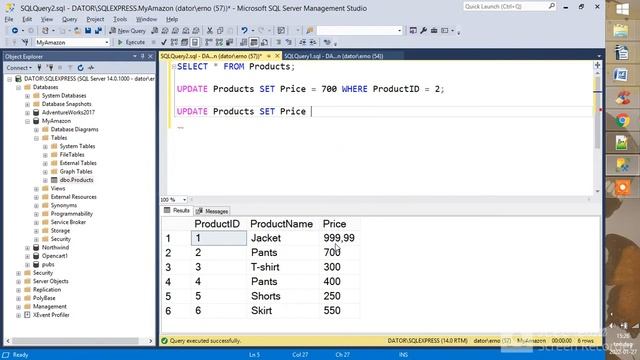Open the Help menu
Image resolution: width=640 pixels, height=360 pixels.
click(x=172, y=19)
